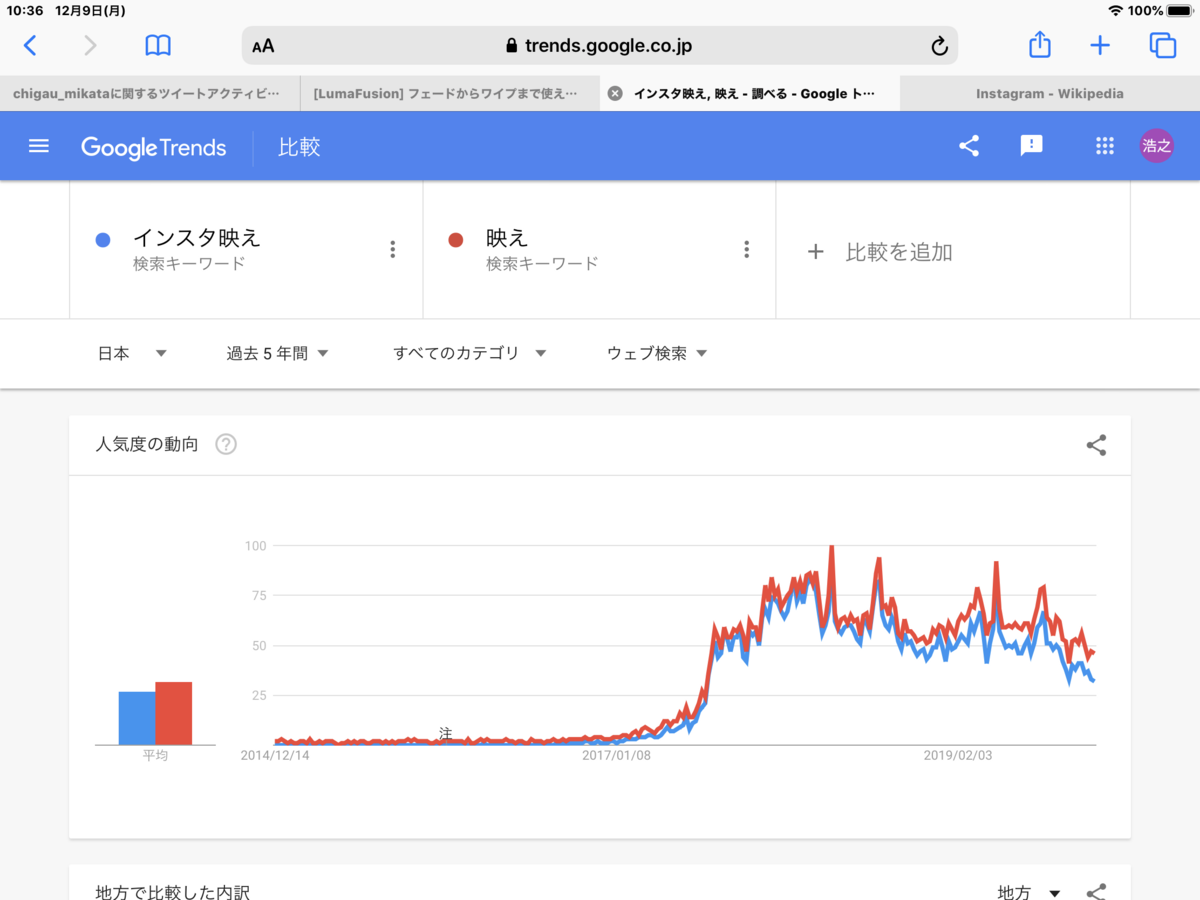
Task: Click red average bar in chart
Action: point(174,713)
